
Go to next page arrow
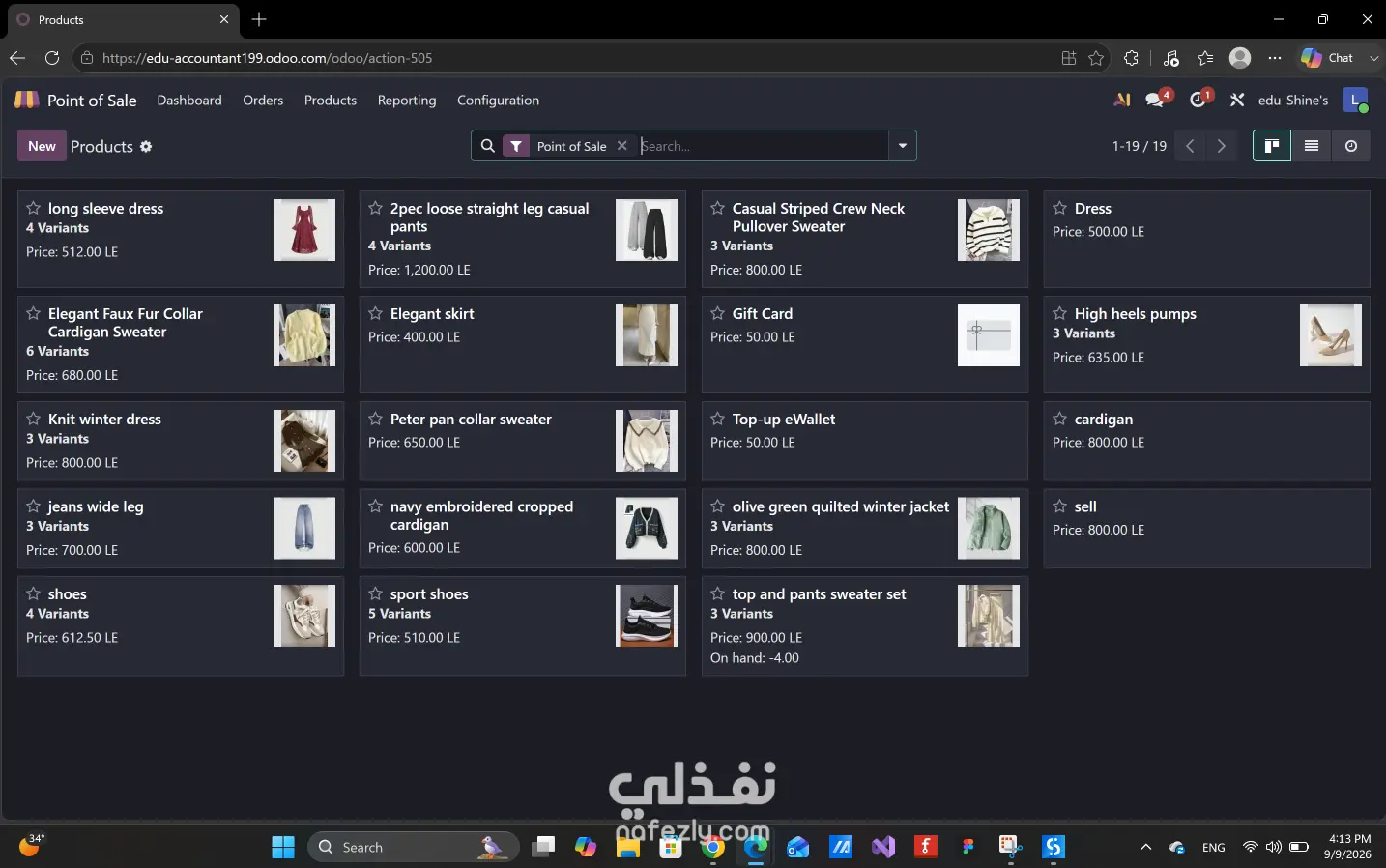[x=1222, y=146]
